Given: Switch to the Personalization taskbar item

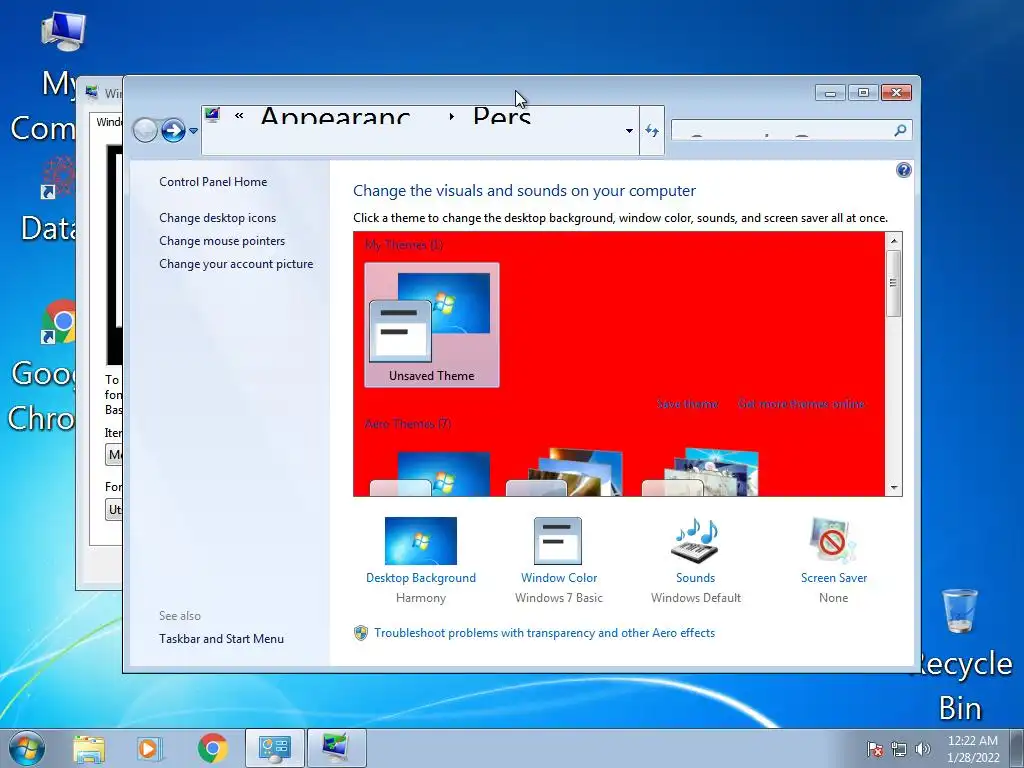Looking at the screenshot, I should (x=336, y=748).
